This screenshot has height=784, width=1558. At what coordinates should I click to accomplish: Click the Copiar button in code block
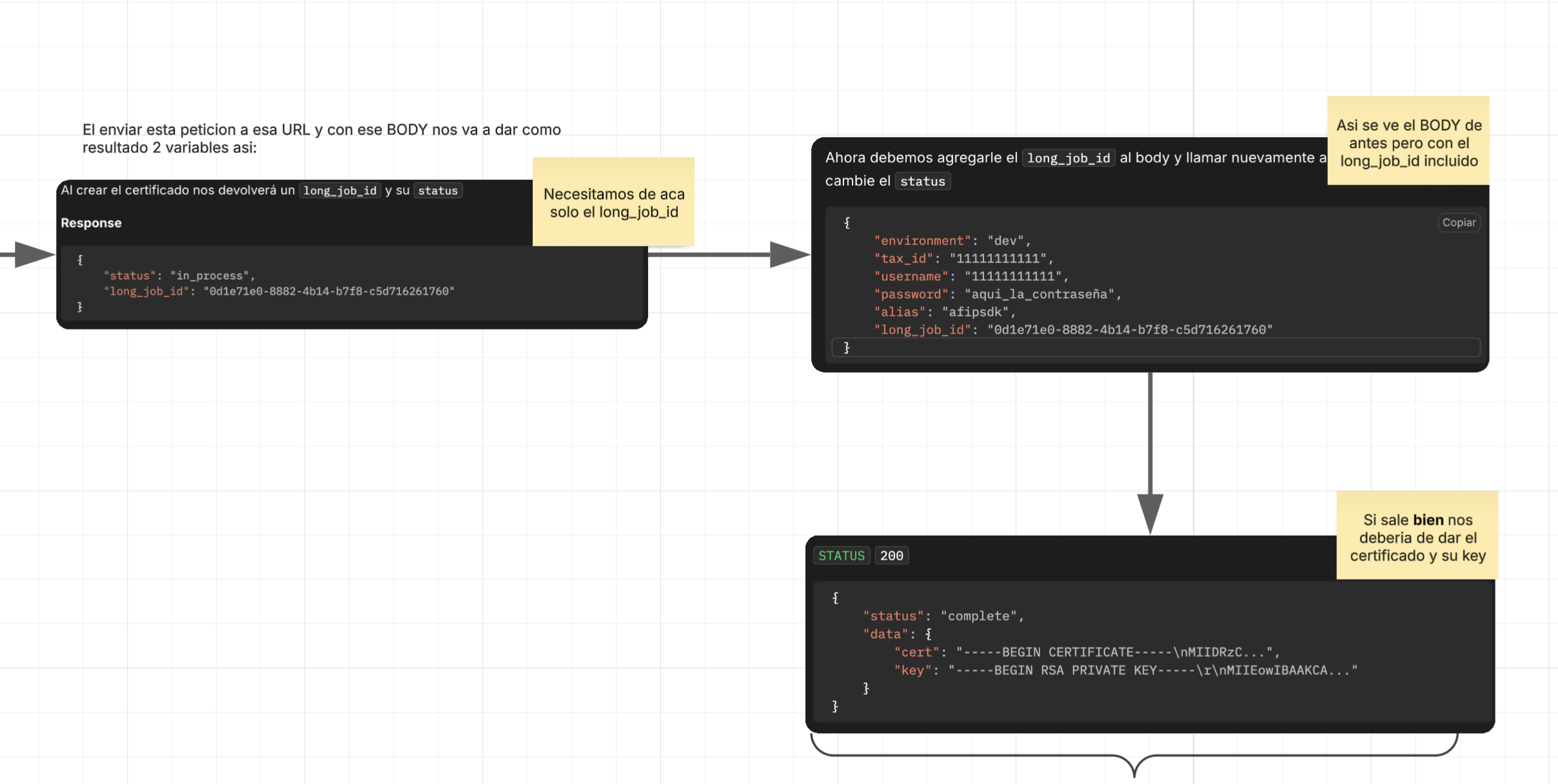[x=1459, y=222]
